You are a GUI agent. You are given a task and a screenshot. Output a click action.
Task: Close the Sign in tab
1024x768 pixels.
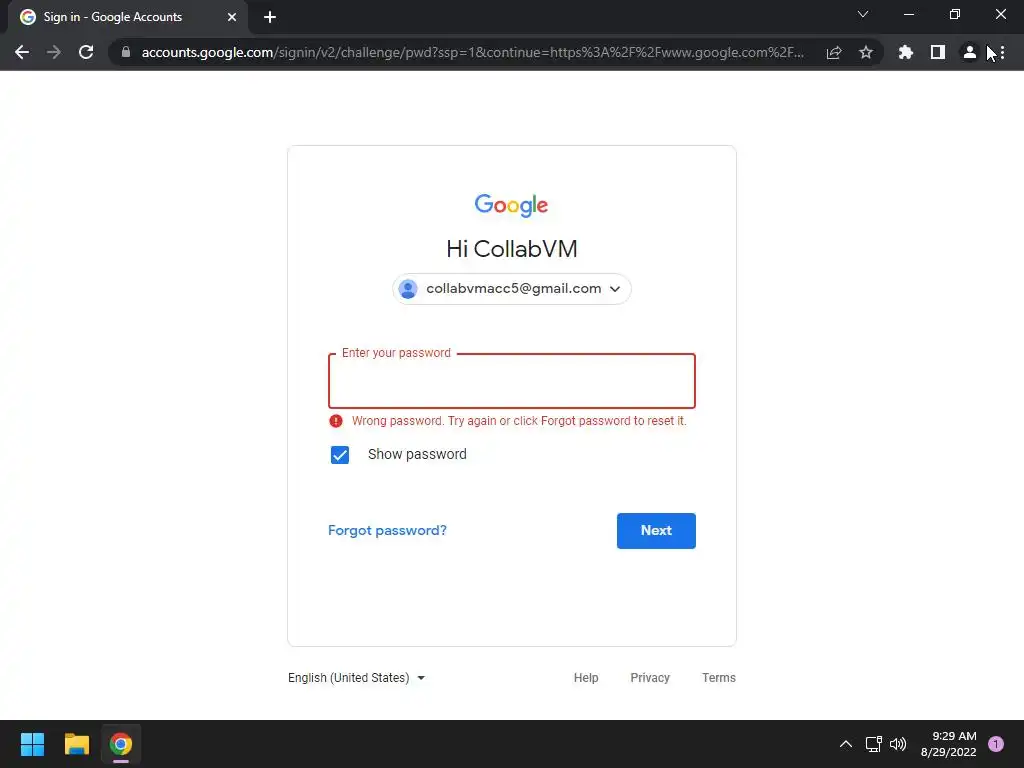click(x=232, y=17)
